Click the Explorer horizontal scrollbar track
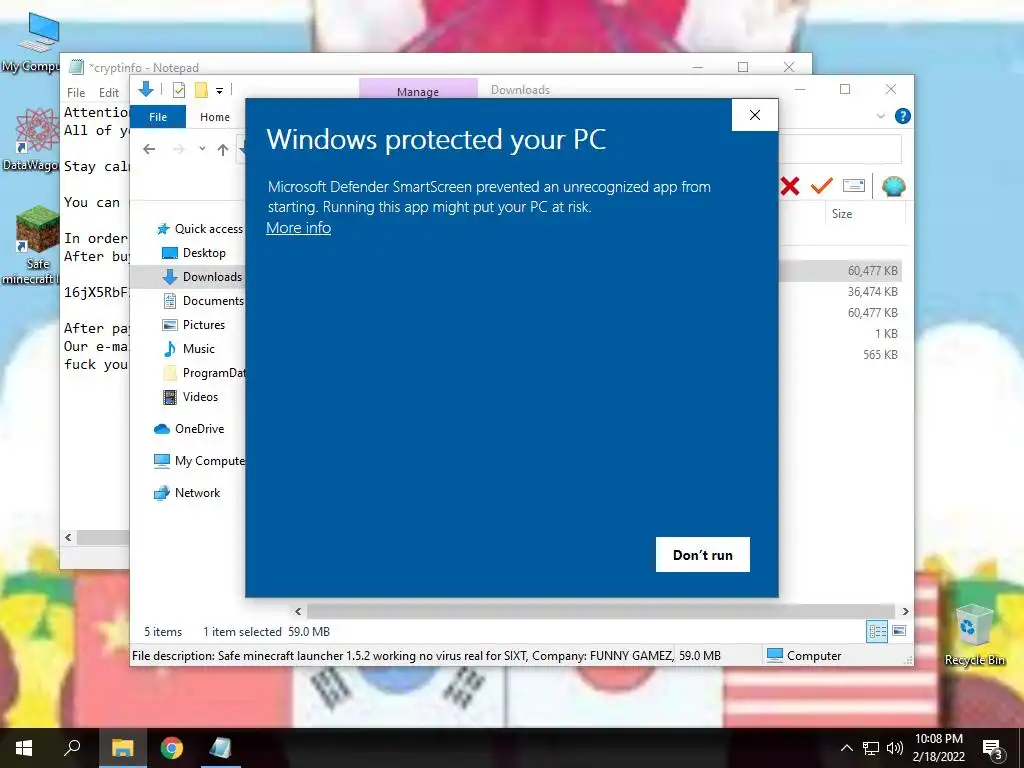 point(600,611)
